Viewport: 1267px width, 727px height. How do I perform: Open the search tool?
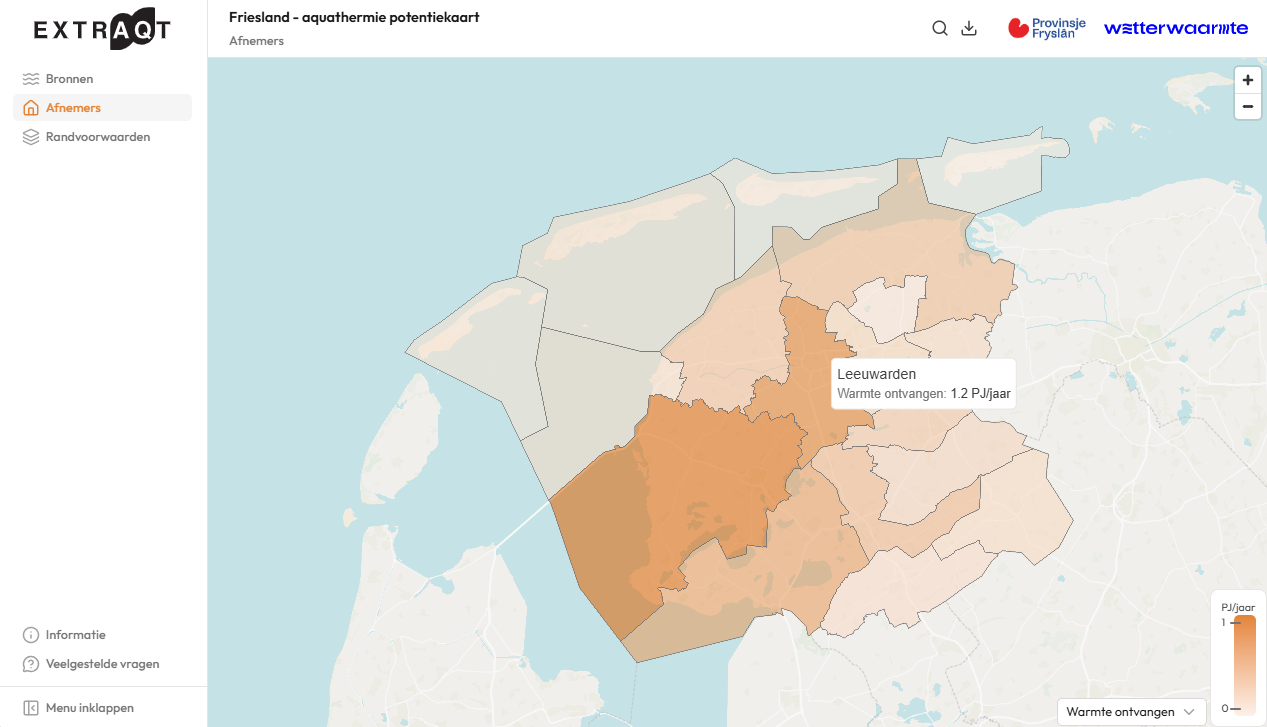[940, 28]
